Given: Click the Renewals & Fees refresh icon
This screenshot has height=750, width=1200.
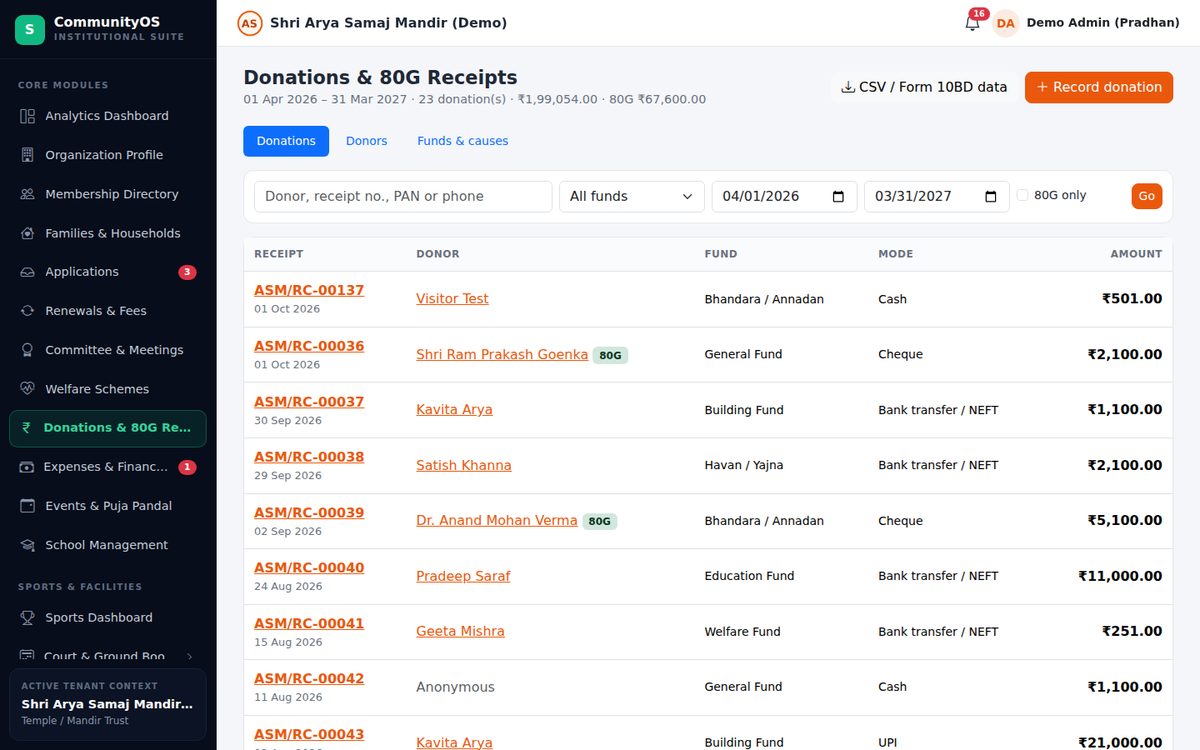Looking at the screenshot, I should point(28,311).
